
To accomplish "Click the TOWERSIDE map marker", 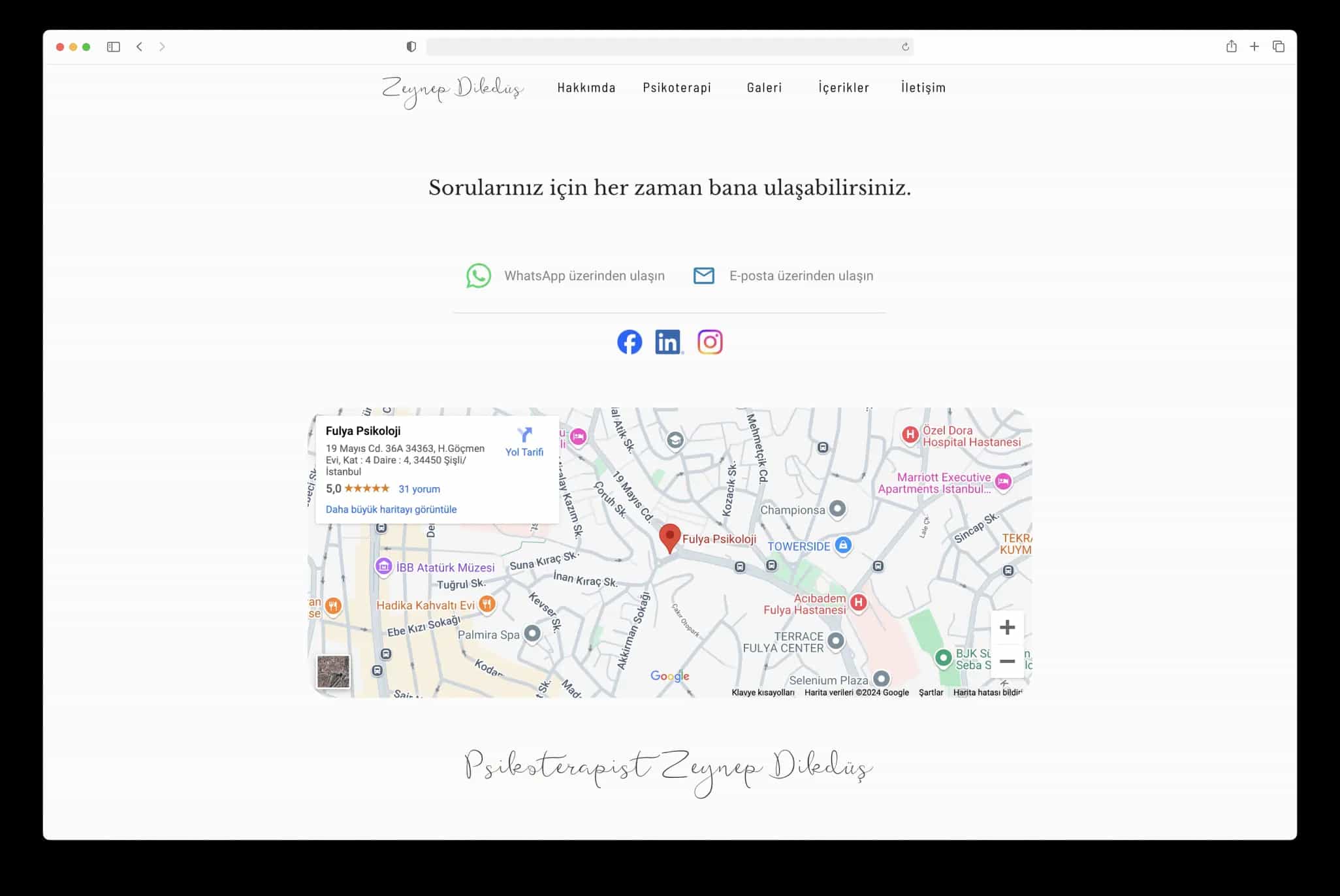I will point(843,545).
